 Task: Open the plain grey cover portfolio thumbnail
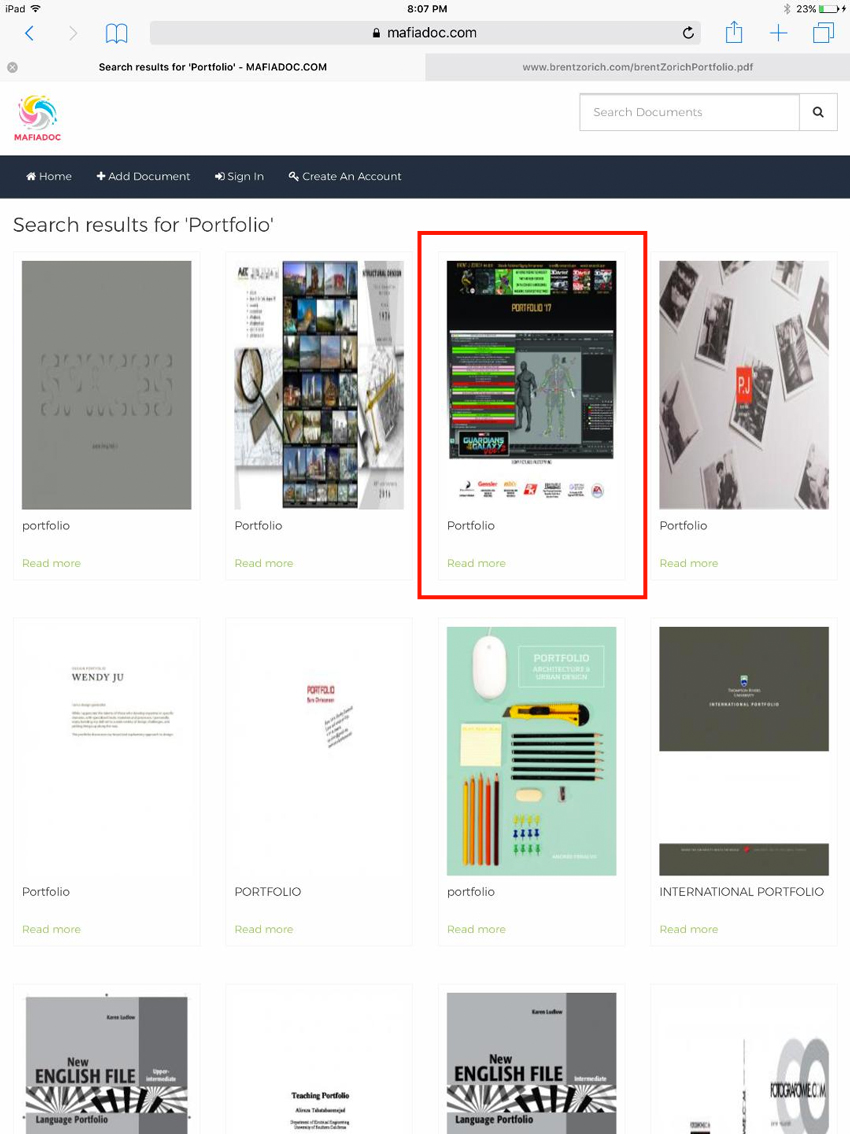(x=106, y=385)
